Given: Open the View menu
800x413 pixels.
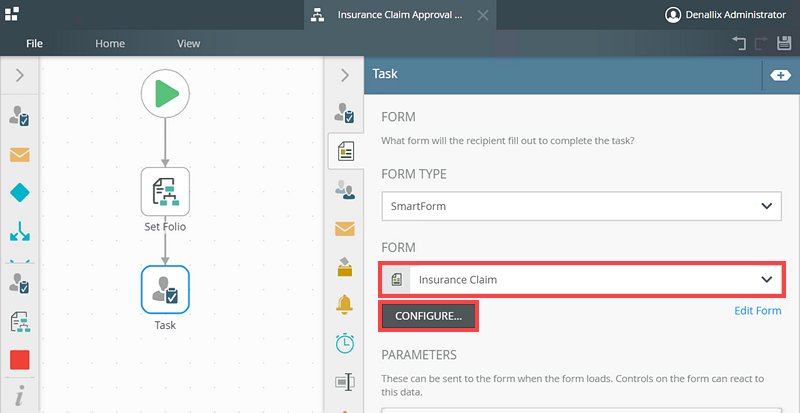Looking at the screenshot, I should (x=188, y=43).
